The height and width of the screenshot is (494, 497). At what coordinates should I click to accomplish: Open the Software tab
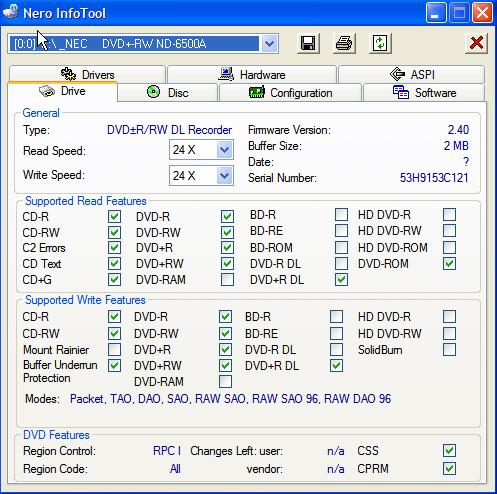[x=424, y=93]
